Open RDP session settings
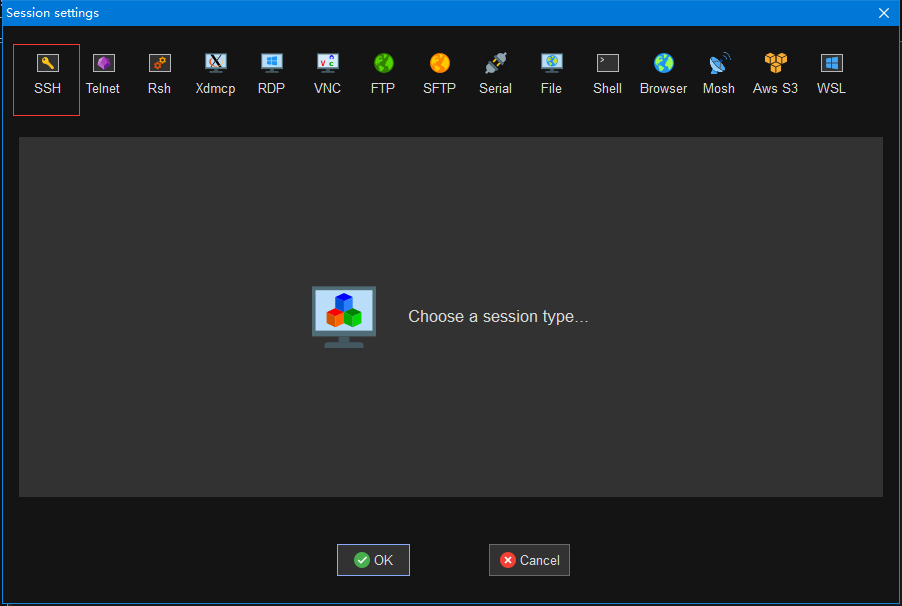This screenshot has height=606, width=902. pos(272,74)
